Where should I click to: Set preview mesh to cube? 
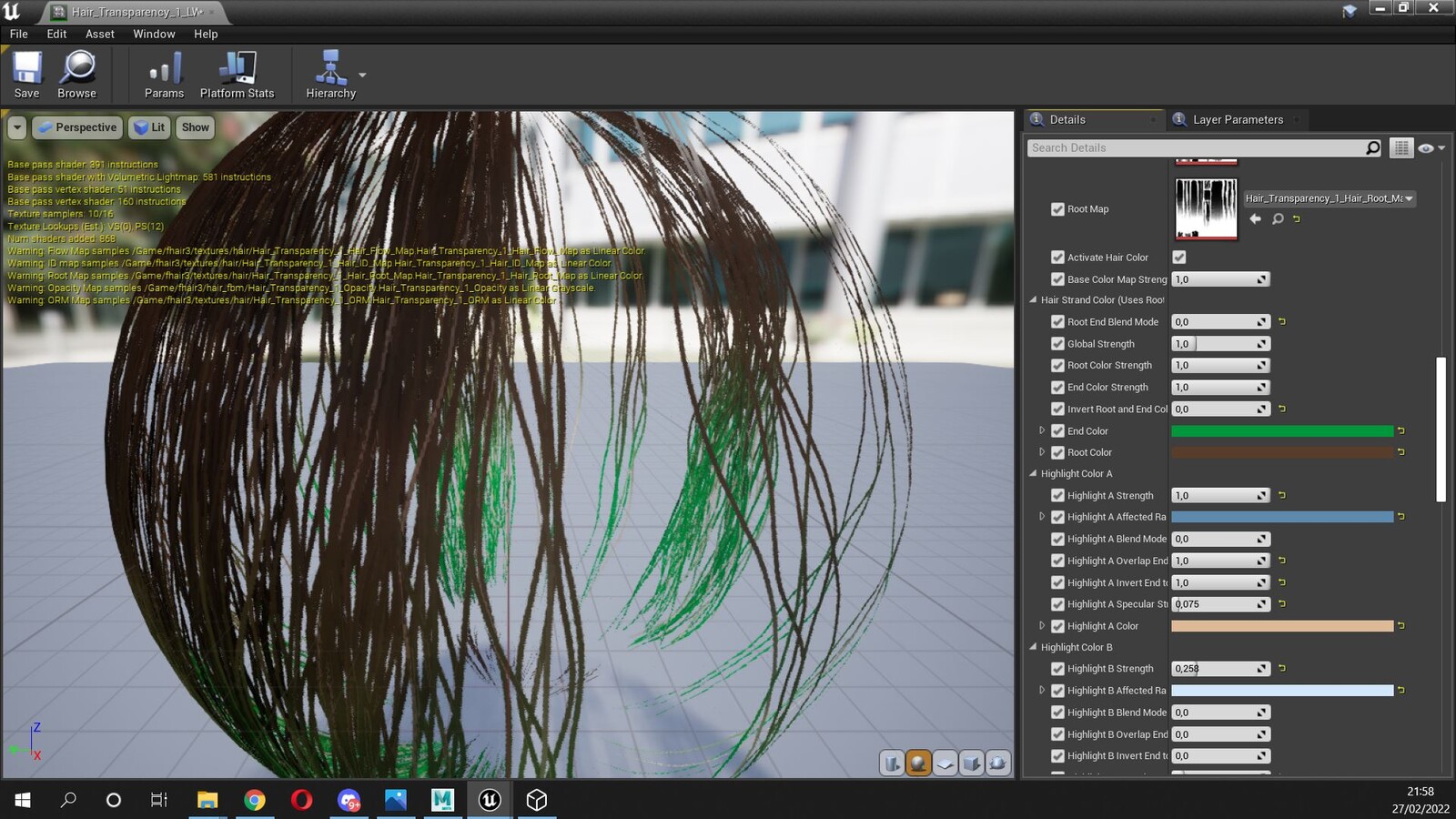coord(972,763)
